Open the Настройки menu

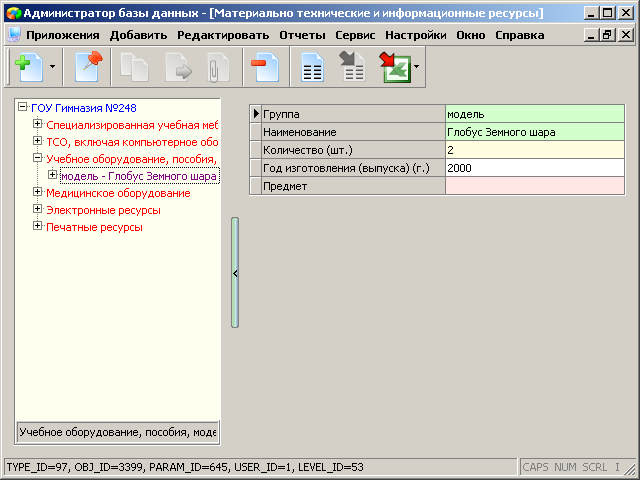[415, 34]
